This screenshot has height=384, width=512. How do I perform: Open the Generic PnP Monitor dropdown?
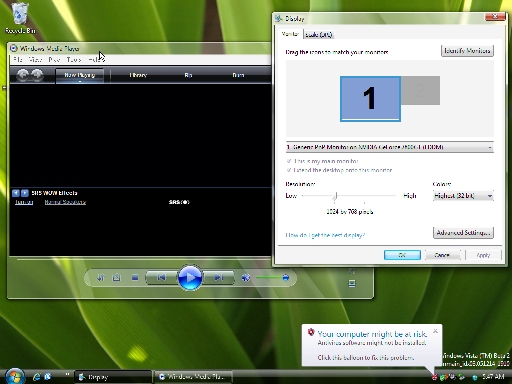tap(389, 147)
